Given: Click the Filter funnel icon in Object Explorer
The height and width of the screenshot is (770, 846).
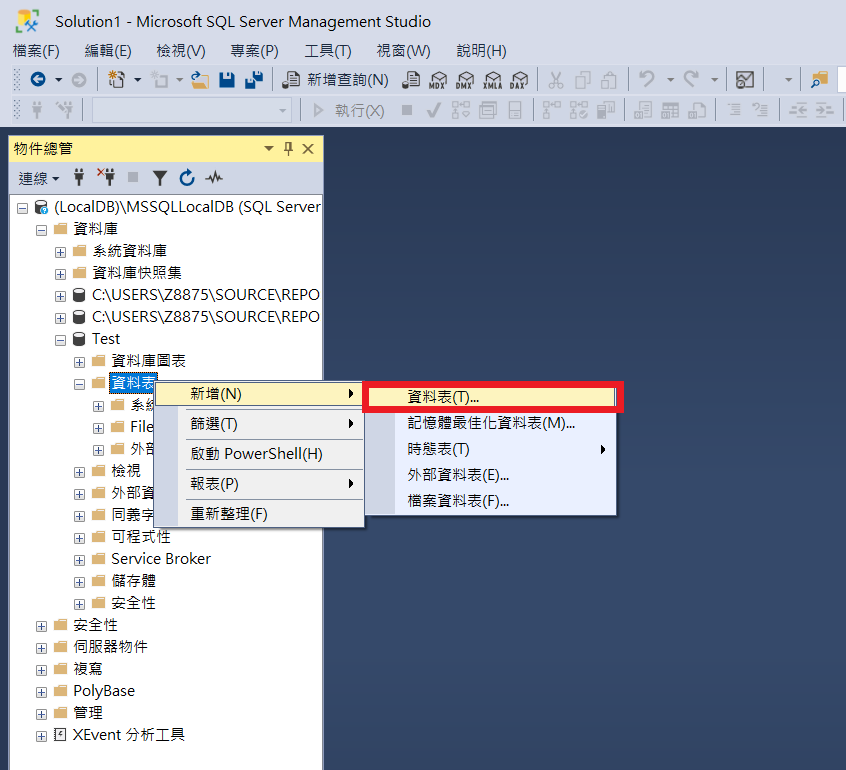Looking at the screenshot, I should click(x=160, y=178).
